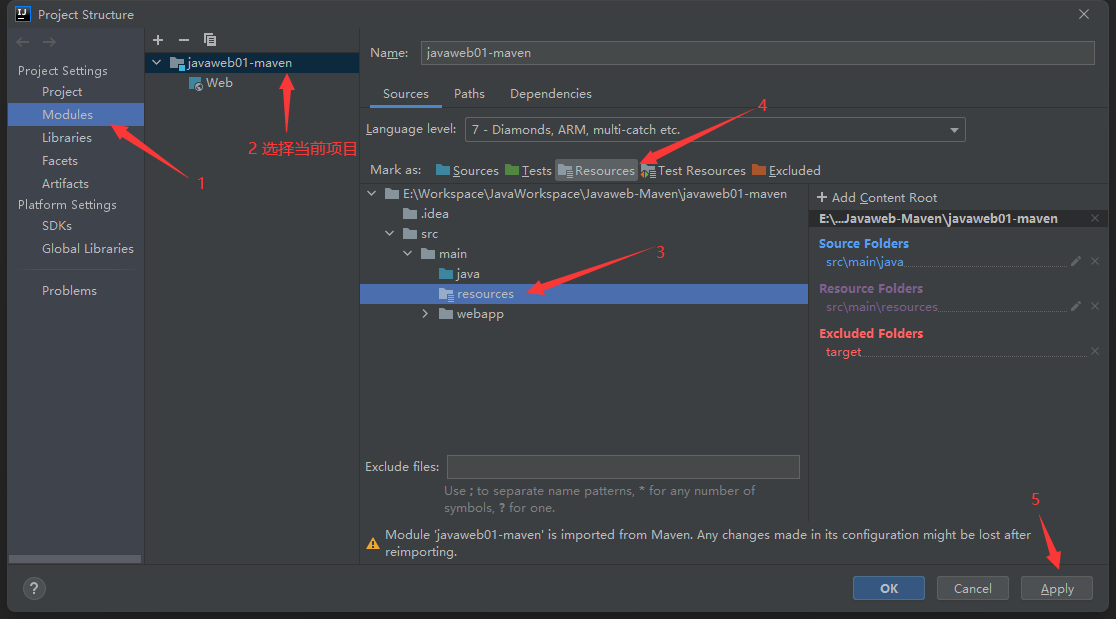Select the resources folder

[584, 294]
